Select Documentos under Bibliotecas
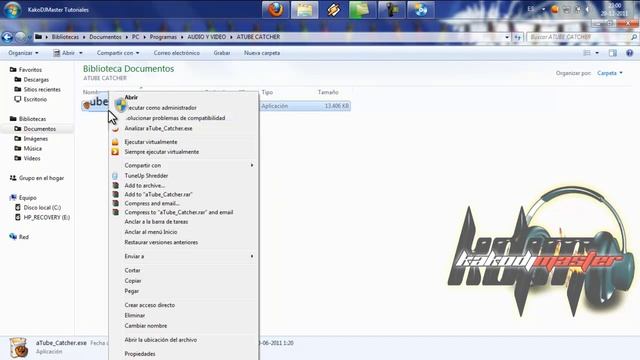640x360 pixels. (x=40, y=129)
